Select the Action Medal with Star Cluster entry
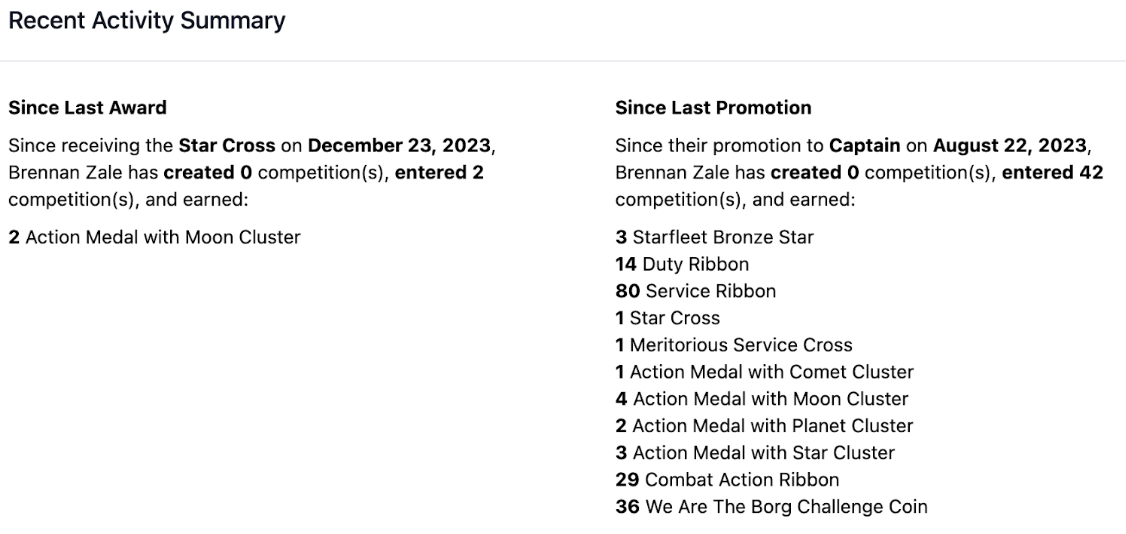 (755, 453)
